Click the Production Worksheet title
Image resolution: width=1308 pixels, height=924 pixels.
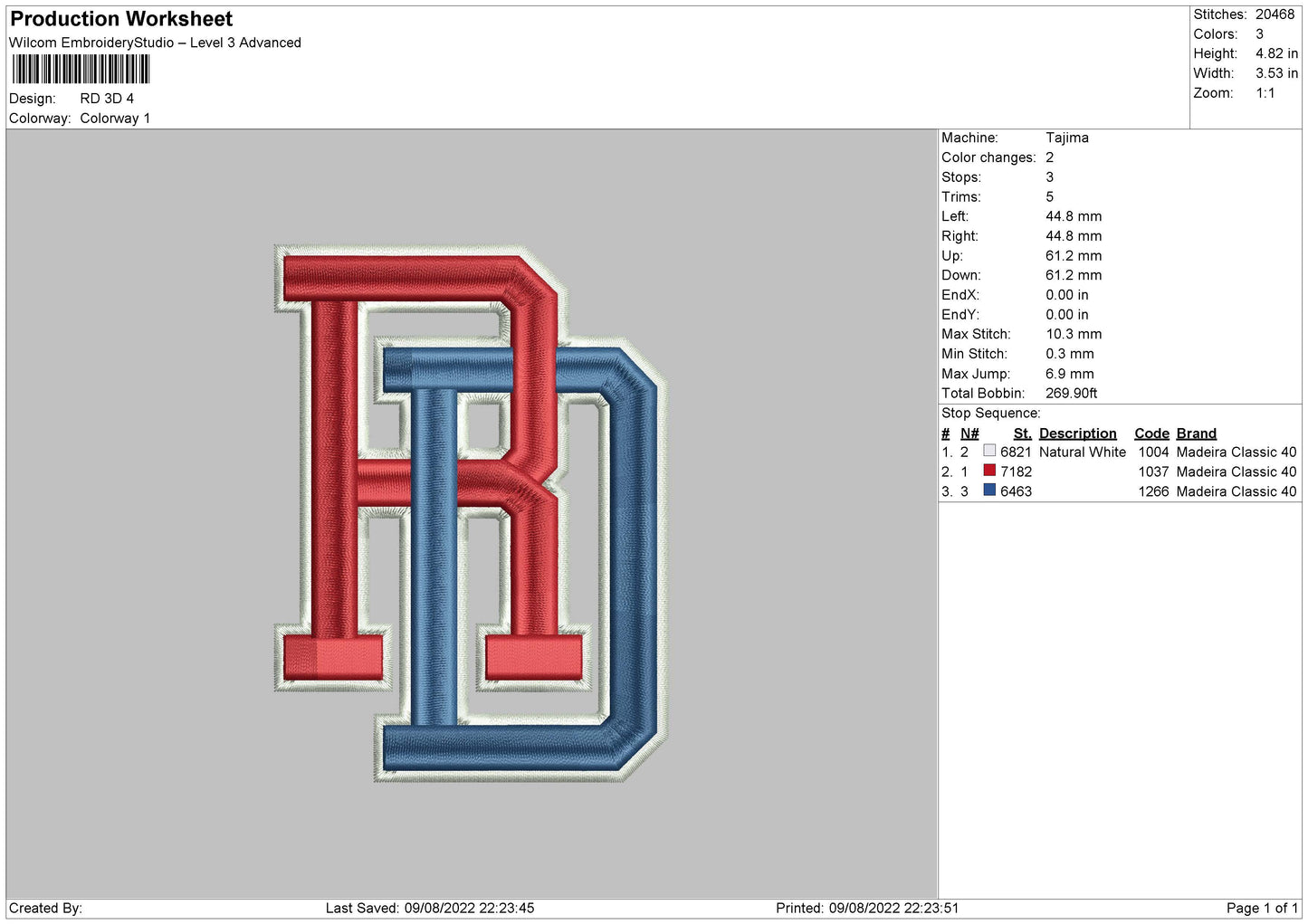click(x=121, y=19)
